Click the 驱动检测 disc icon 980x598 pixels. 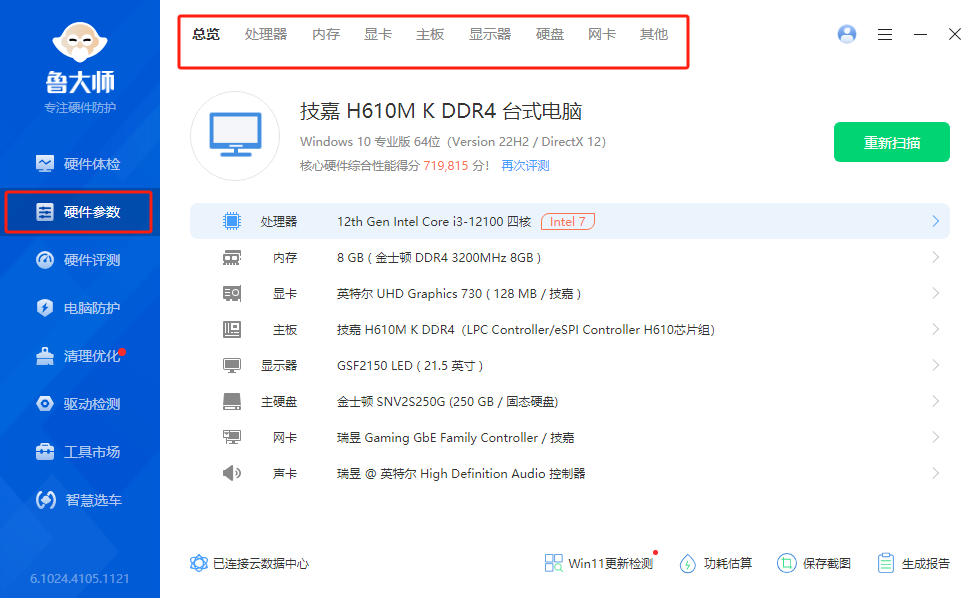pos(45,404)
